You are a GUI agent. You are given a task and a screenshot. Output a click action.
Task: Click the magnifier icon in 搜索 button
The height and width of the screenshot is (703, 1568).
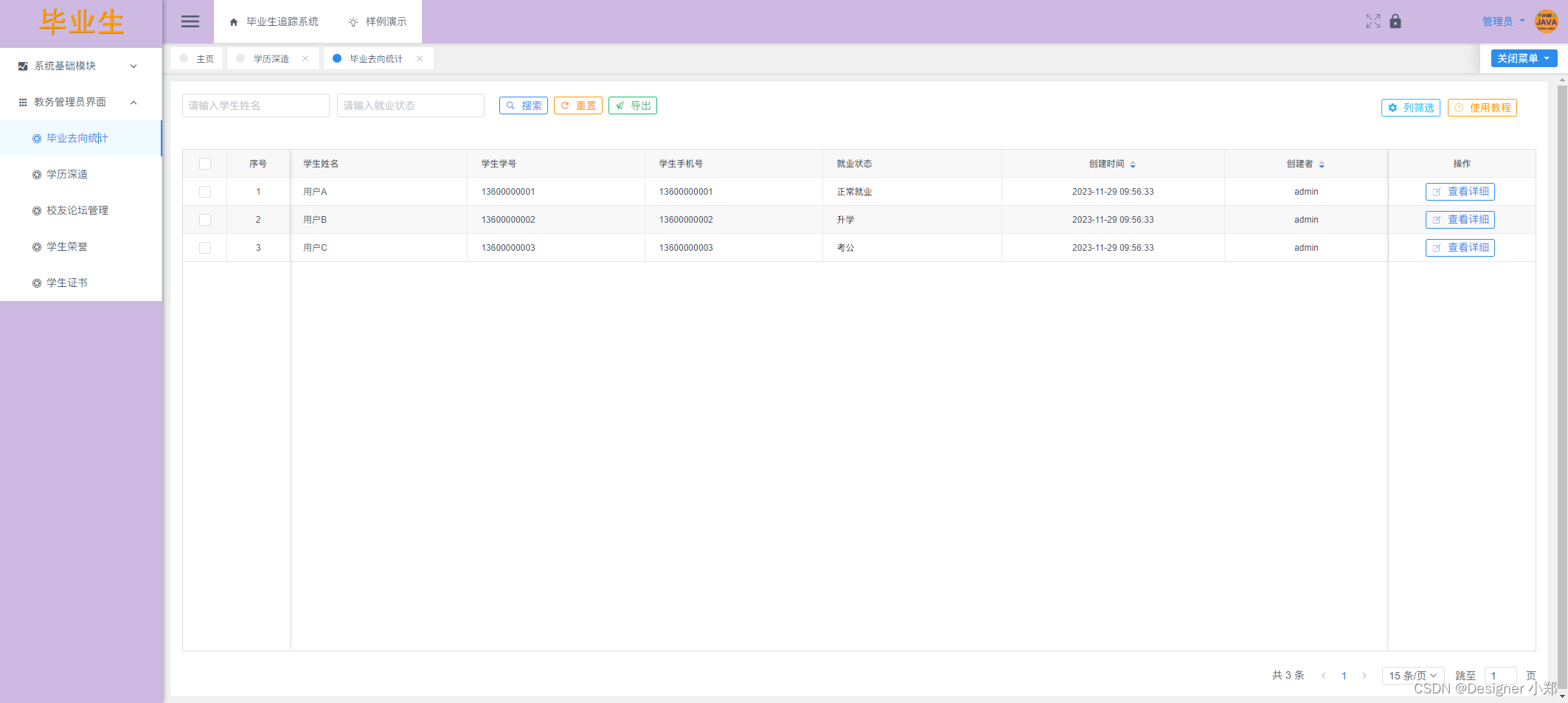(x=510, y=105)
